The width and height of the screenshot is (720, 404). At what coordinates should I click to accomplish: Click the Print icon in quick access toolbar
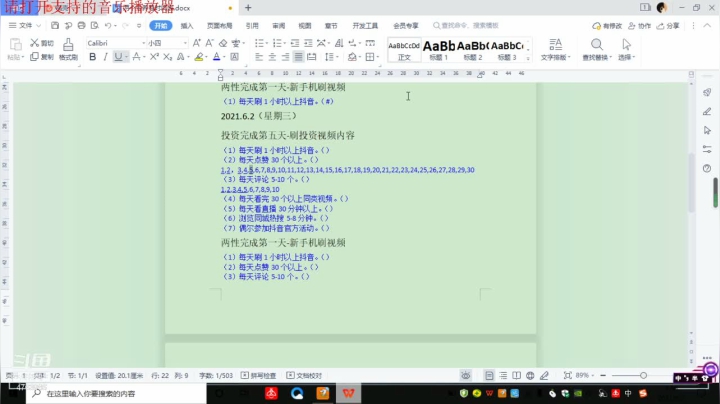(81, 25)
